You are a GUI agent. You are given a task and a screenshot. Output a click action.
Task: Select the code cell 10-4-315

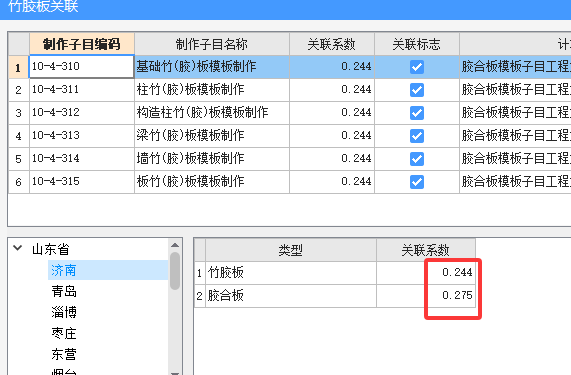82,182
